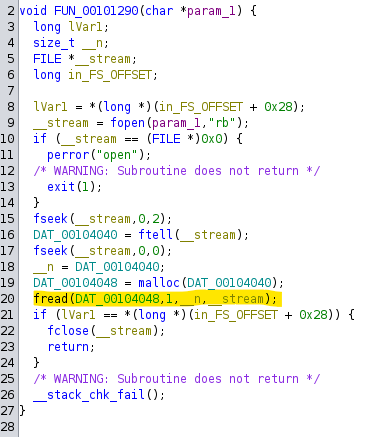Viewport: 372px width, 437px height.
Task: Click the malloc function call
Action: (x=159, y=283)
